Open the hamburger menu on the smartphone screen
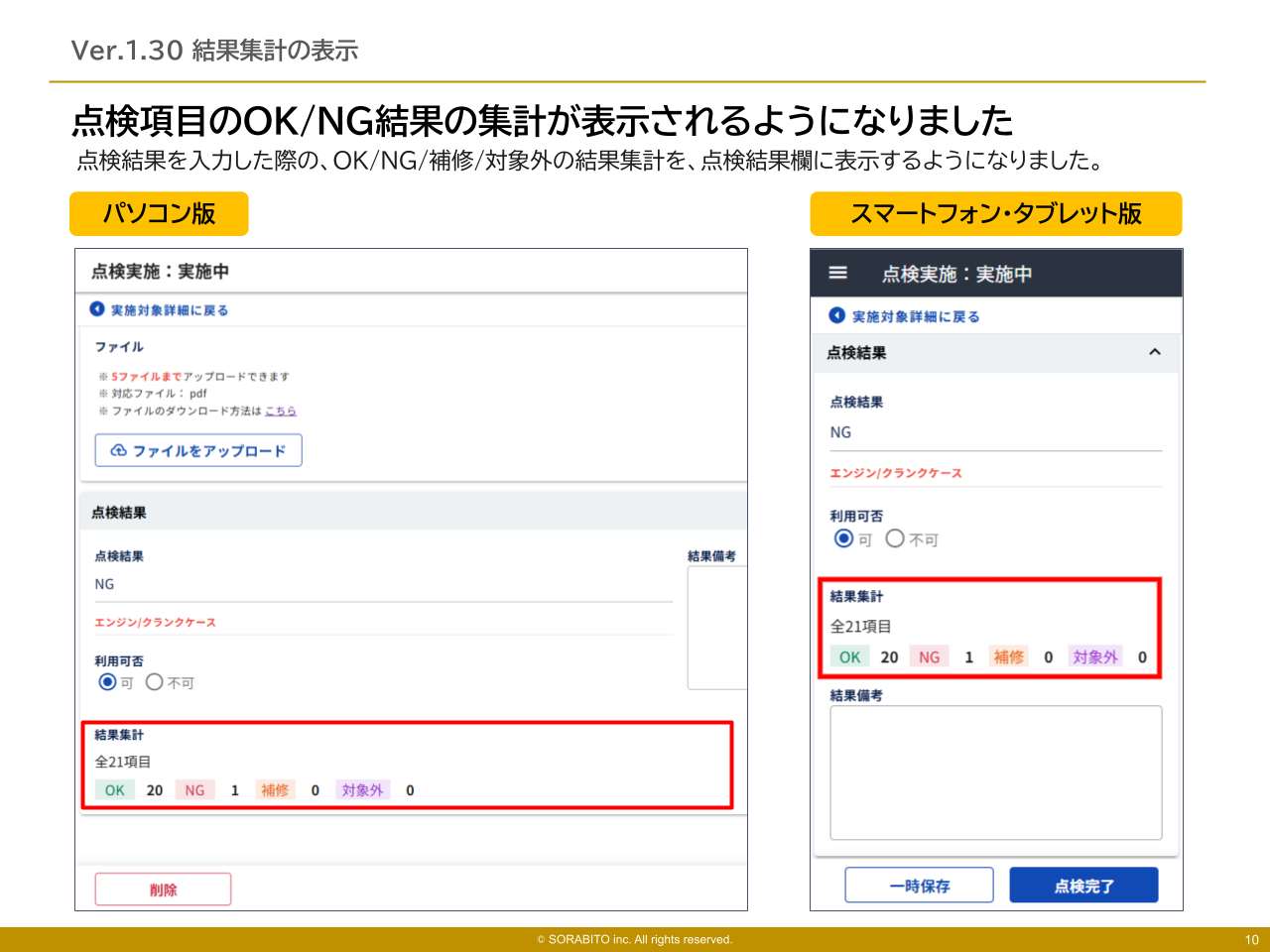Image resolution: width=1270 pixels, height=952 pixels. tap(837, 273)
